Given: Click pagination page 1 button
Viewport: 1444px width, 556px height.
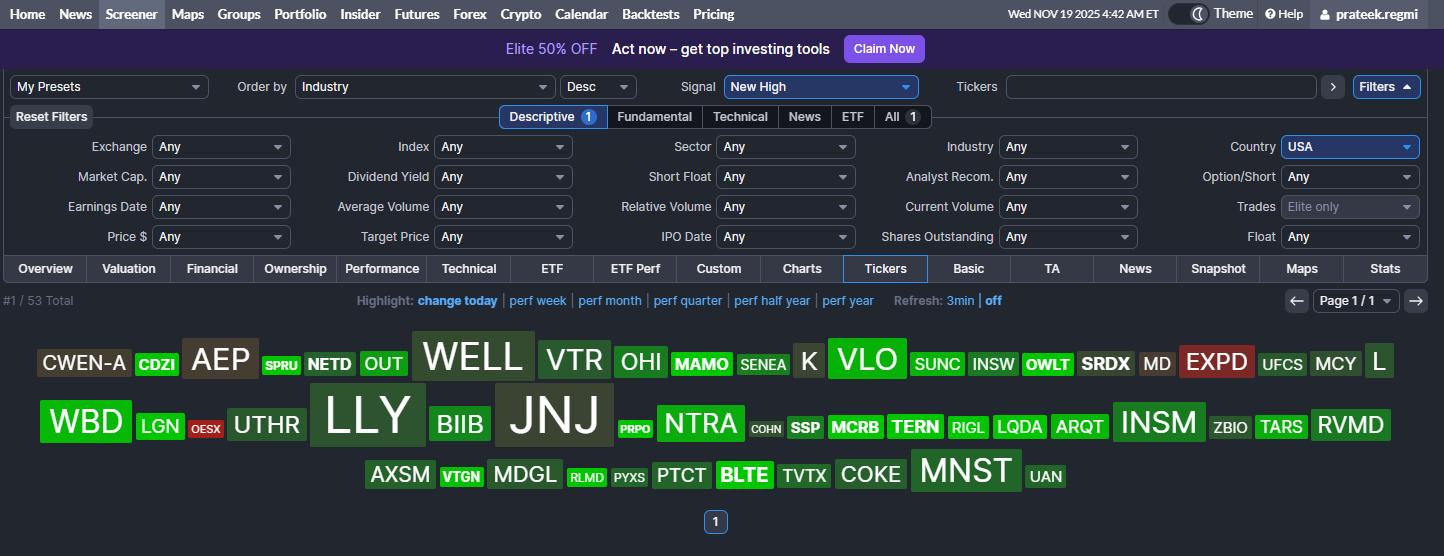Looking at the screenshot, I should point(715,521).
